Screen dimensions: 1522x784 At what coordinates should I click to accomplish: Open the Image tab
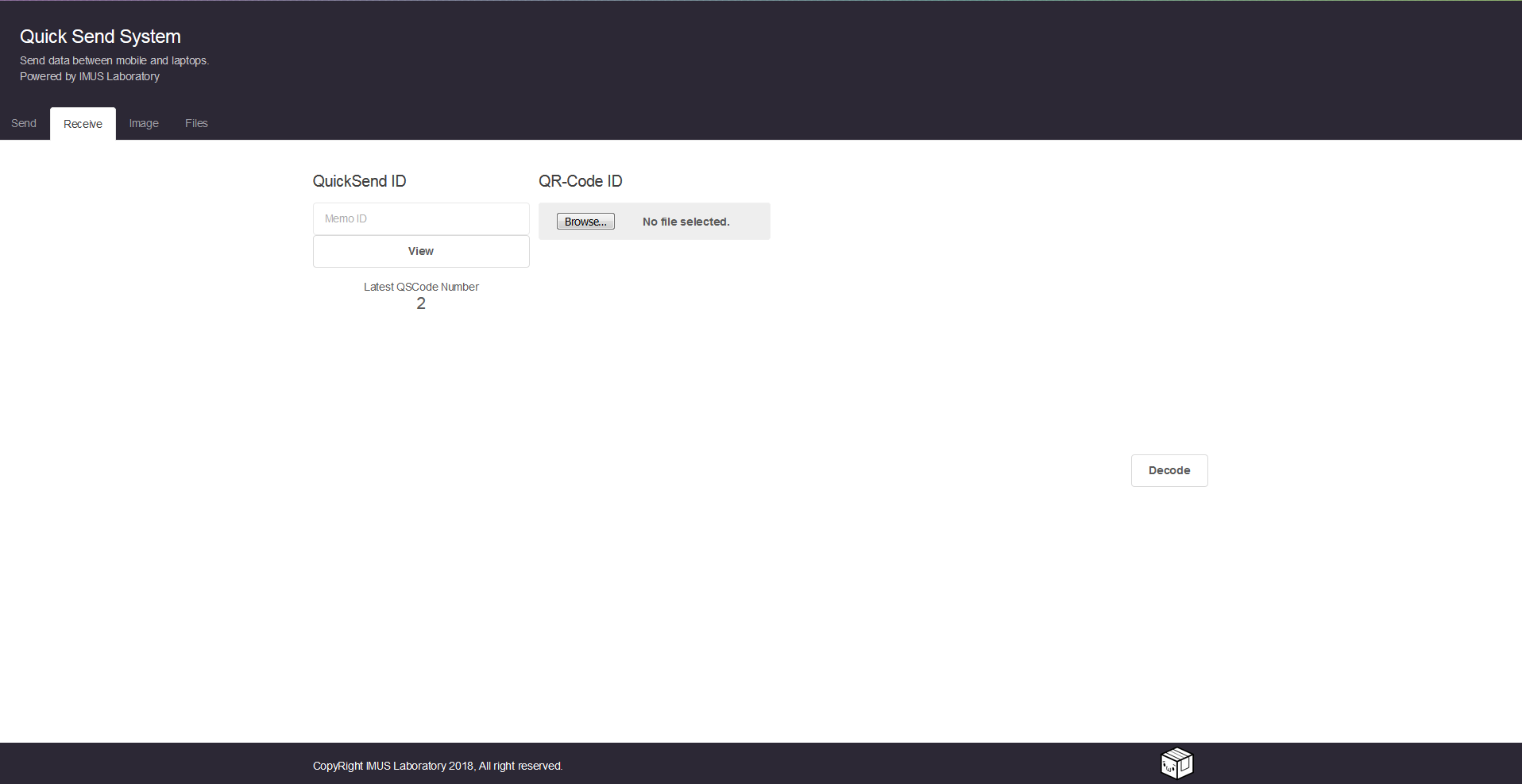[144, 123]
